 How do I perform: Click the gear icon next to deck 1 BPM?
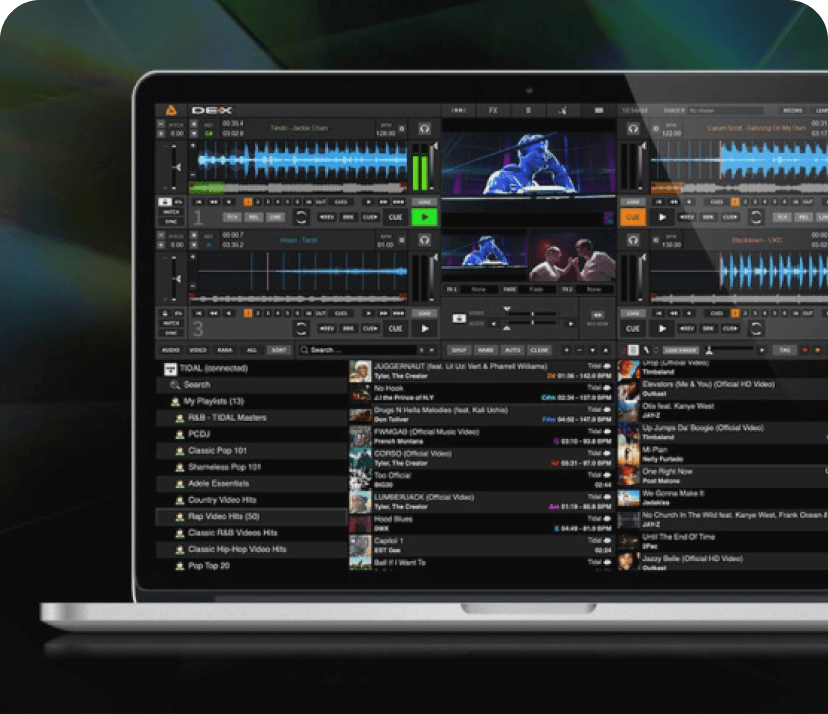pos(402,128)
